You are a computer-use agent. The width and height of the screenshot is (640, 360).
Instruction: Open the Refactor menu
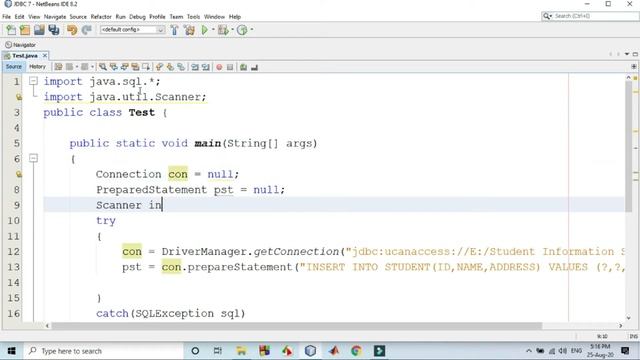(x=101, y=17)
